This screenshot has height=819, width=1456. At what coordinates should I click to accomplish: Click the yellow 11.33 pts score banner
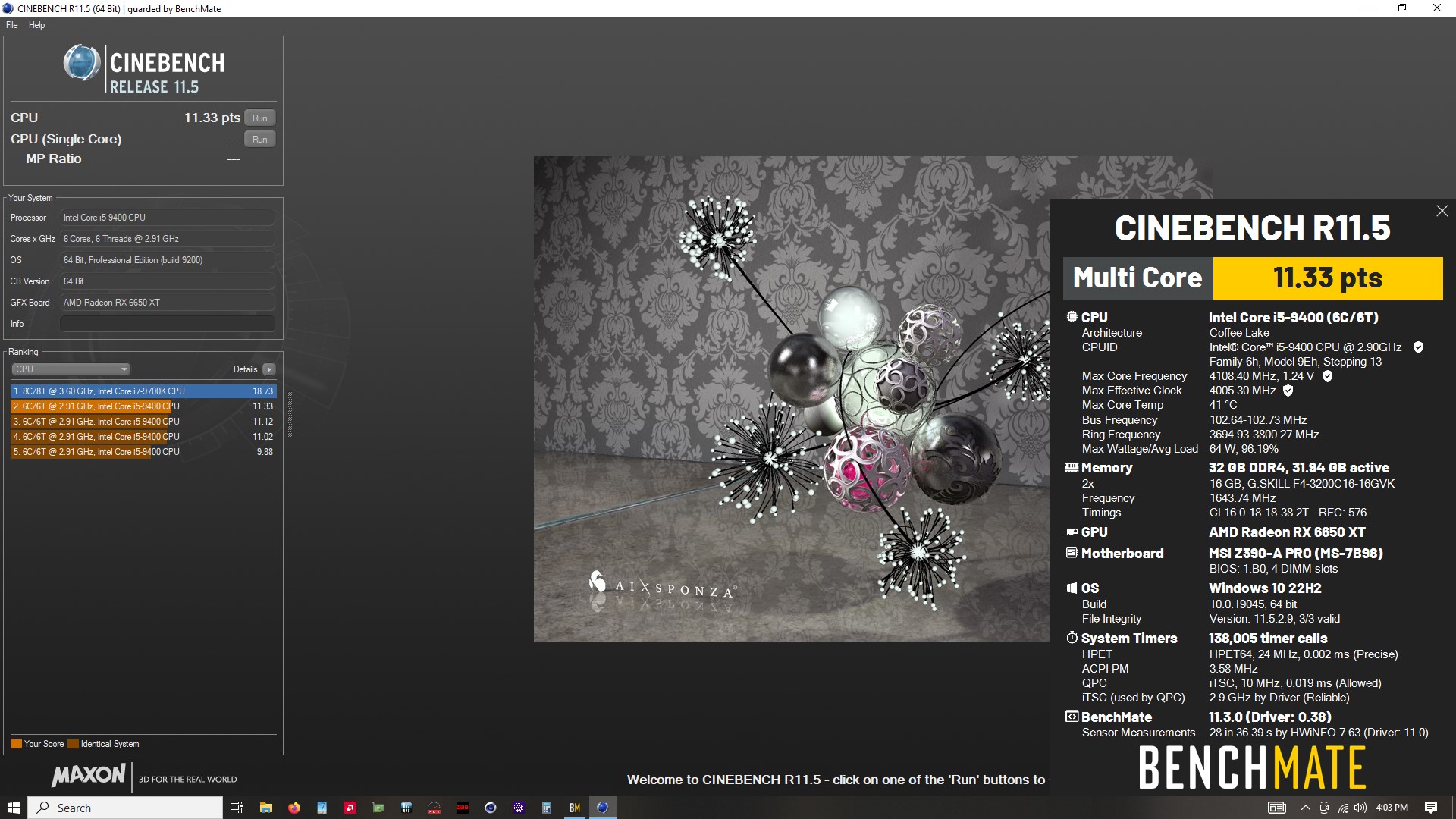[x=1328, y=278]
